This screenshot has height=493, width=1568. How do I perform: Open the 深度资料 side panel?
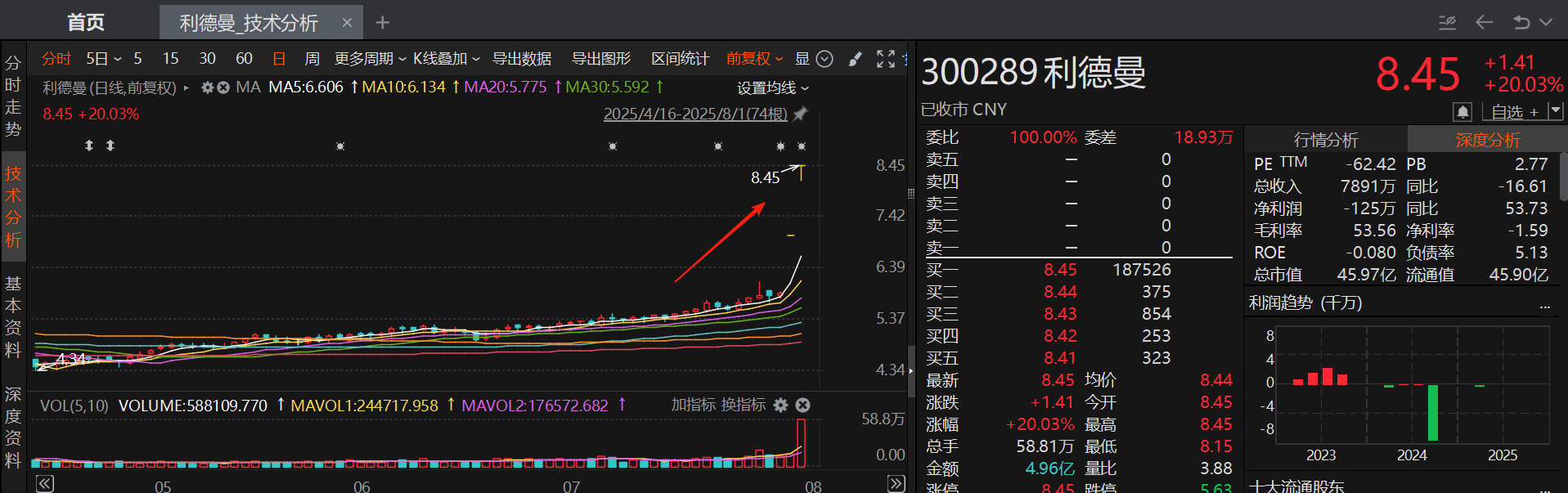[x=13, y=427]
